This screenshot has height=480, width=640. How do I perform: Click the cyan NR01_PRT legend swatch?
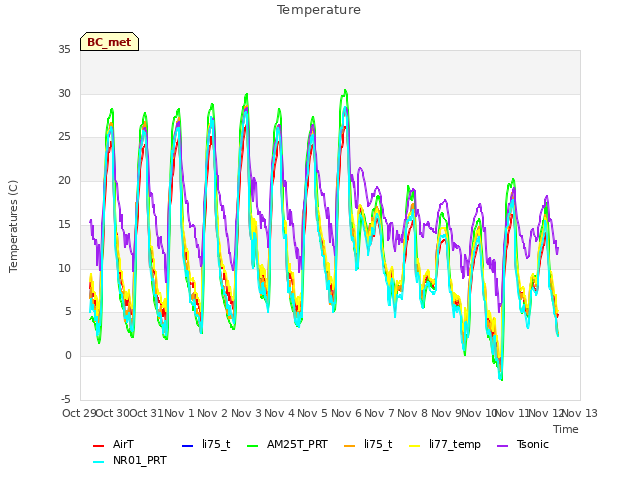(x=98, y=462)
